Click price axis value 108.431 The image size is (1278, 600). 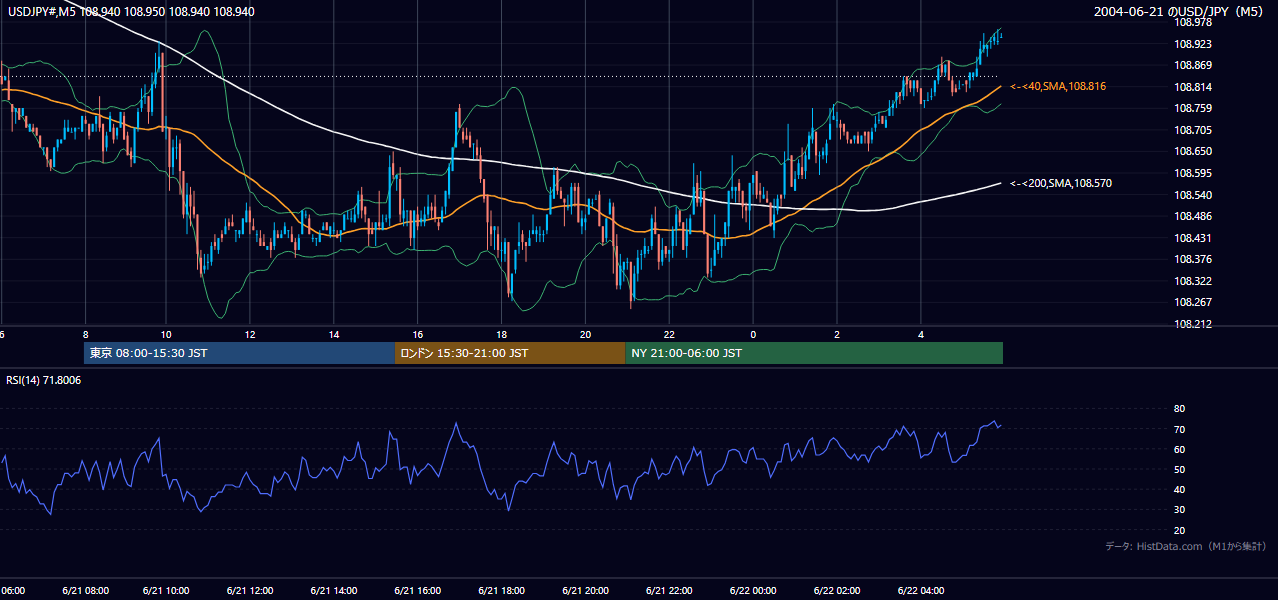pyautogui.click(x=1194, y=238)
